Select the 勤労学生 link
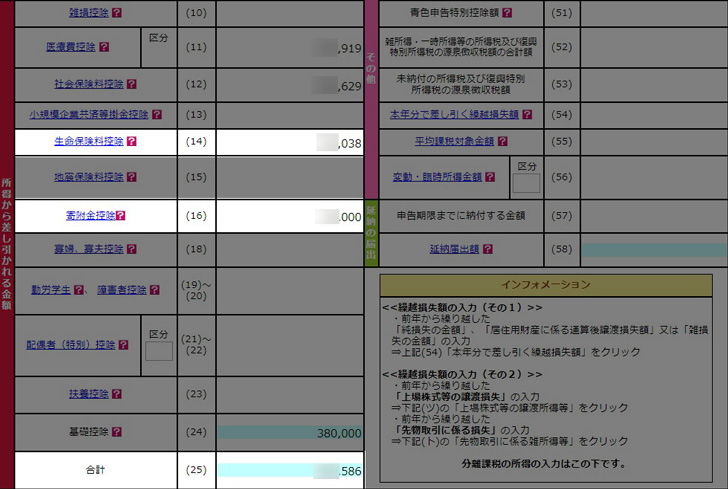Image resolution: width=728 pixels, height=489 pixels. coord(49,290)
